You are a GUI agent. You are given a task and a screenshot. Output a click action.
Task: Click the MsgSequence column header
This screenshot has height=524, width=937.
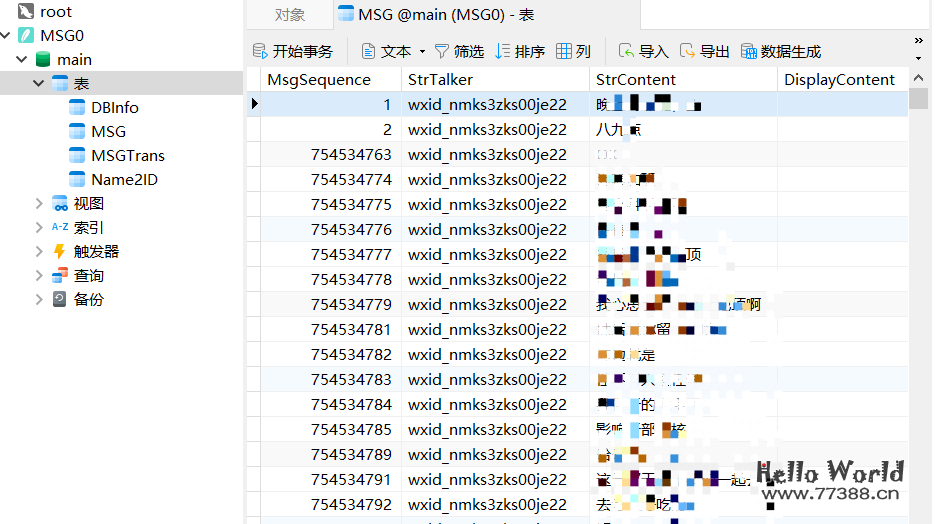tap(318, 79)
